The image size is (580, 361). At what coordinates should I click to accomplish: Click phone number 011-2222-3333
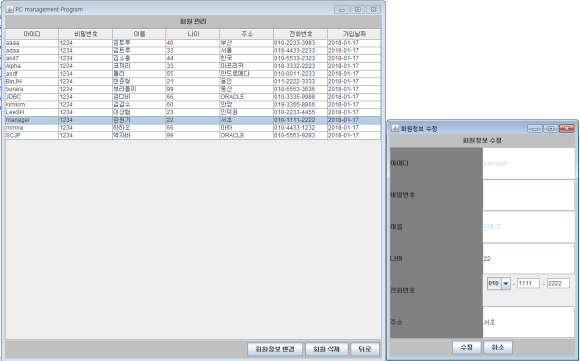(300, 81)
